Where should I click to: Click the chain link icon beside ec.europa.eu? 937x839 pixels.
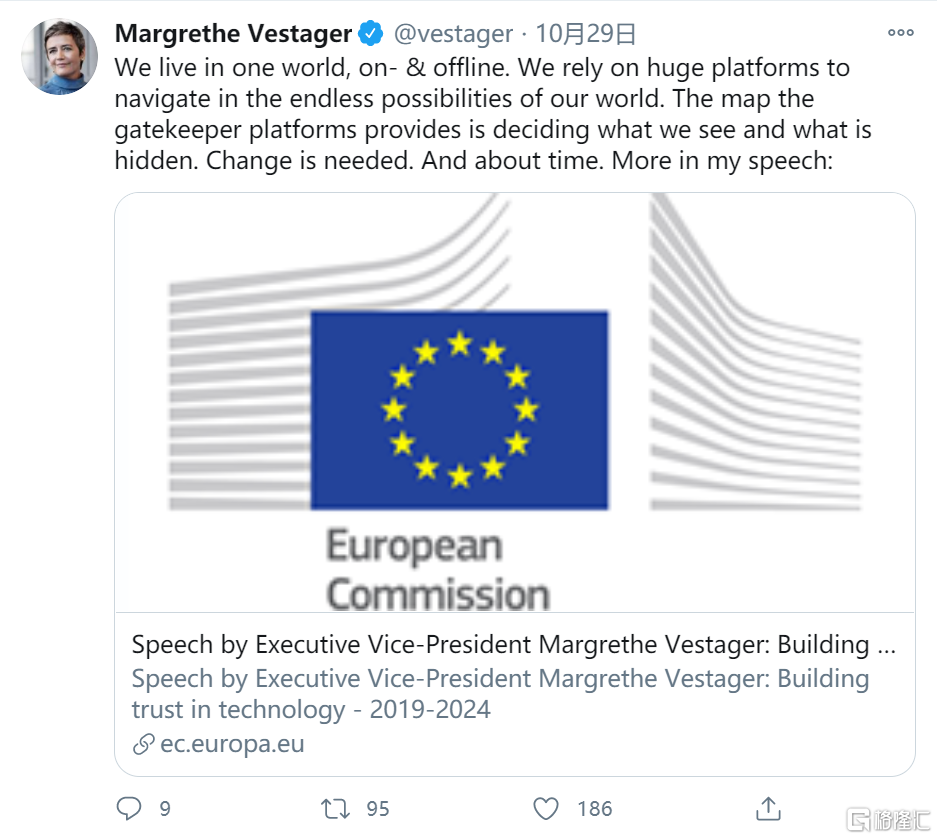coord(144,744)
